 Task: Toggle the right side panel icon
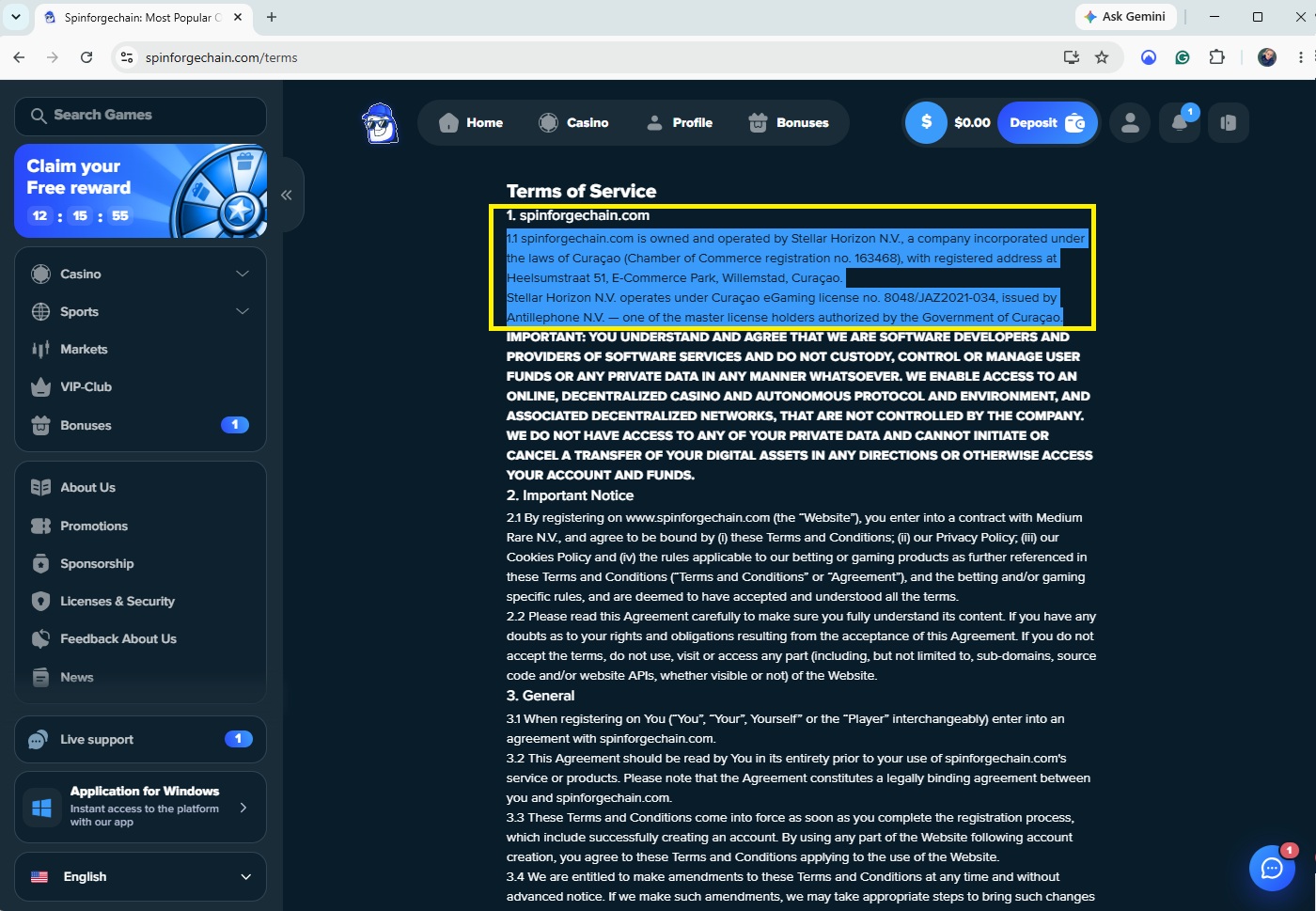(x=1228, y=123)
